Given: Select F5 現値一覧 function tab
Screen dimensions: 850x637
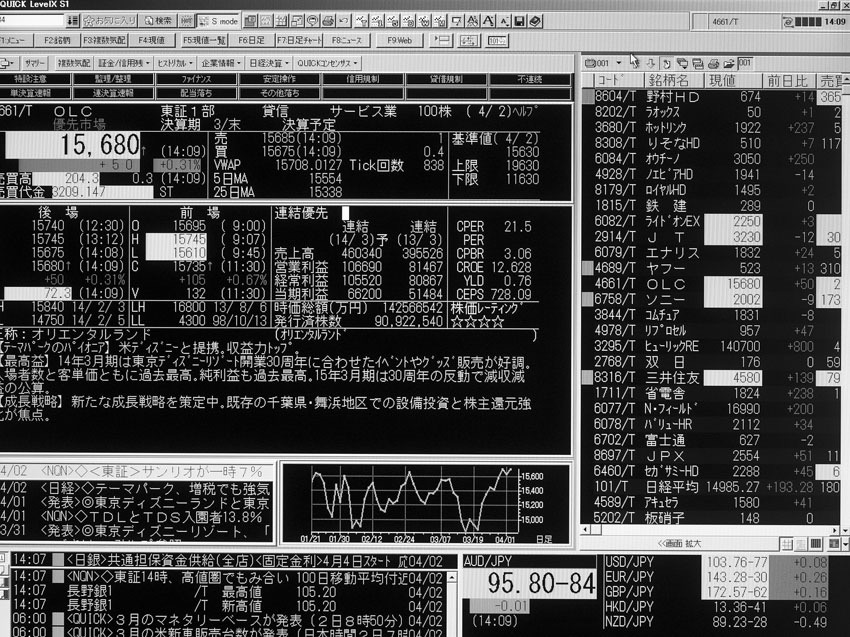Looking at the screenshot, I should pos(204,40).
